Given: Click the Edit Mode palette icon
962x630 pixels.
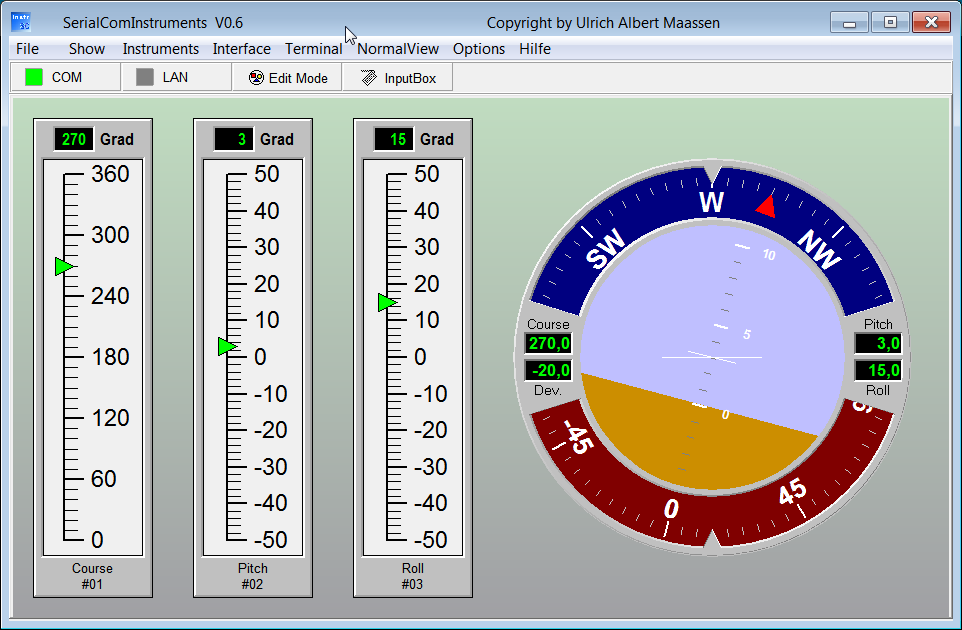Looking at the screenshot, I should (x=256, y=78).
